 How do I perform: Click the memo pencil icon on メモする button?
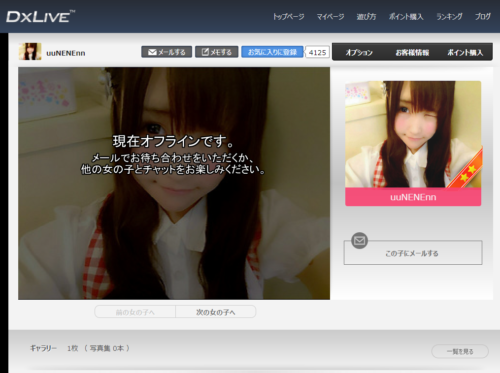pos(205,52)
